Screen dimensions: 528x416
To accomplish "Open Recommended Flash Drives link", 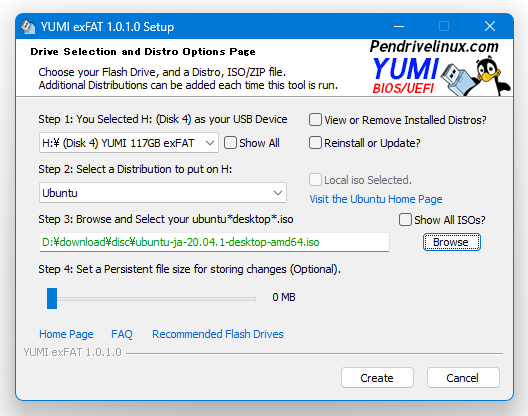I will (x=218, y=334).
